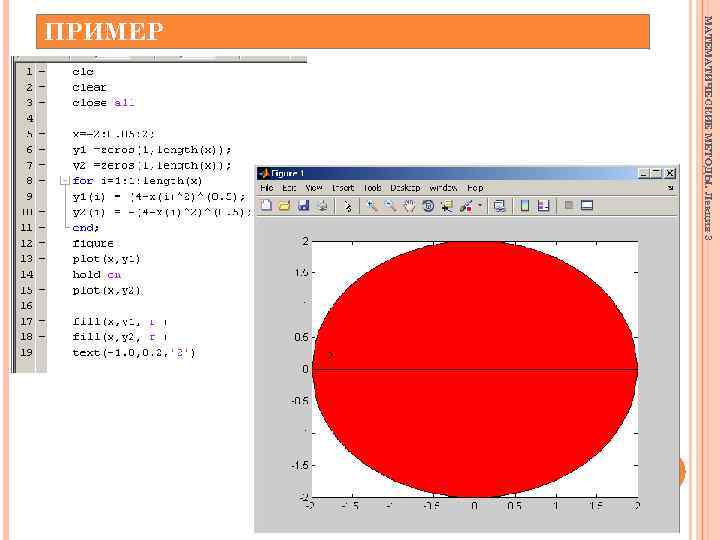Select the Rotate 3D tool
720x540 pixels.
pyautogui.click(x=428, y=206)
